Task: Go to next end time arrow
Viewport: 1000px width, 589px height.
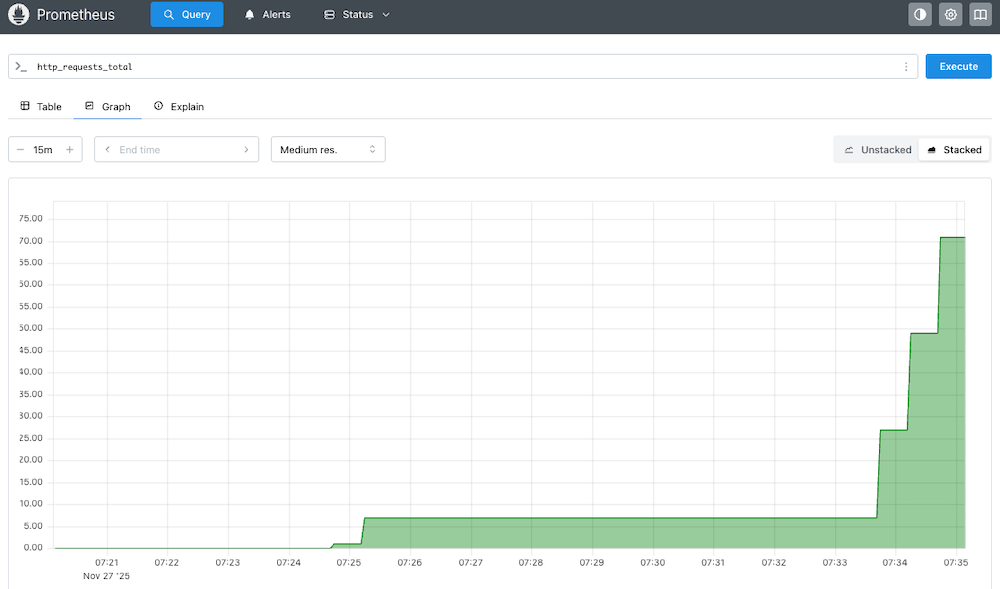Action: point(246,150)
